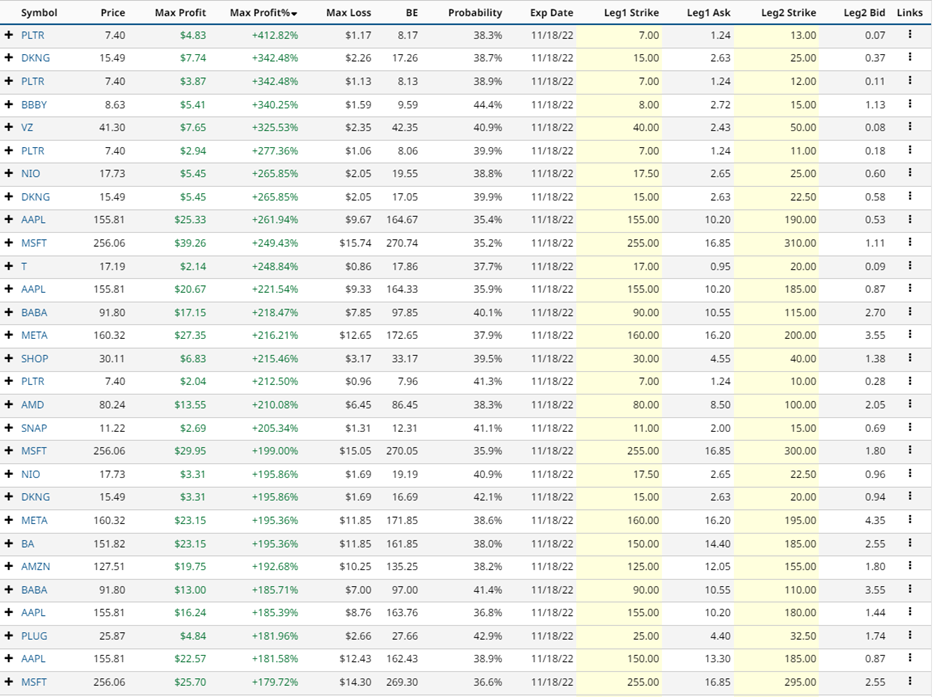This screenshot has height=697, width=940.
Task: Sort by Symbol column header
Action: click(39, 13)
